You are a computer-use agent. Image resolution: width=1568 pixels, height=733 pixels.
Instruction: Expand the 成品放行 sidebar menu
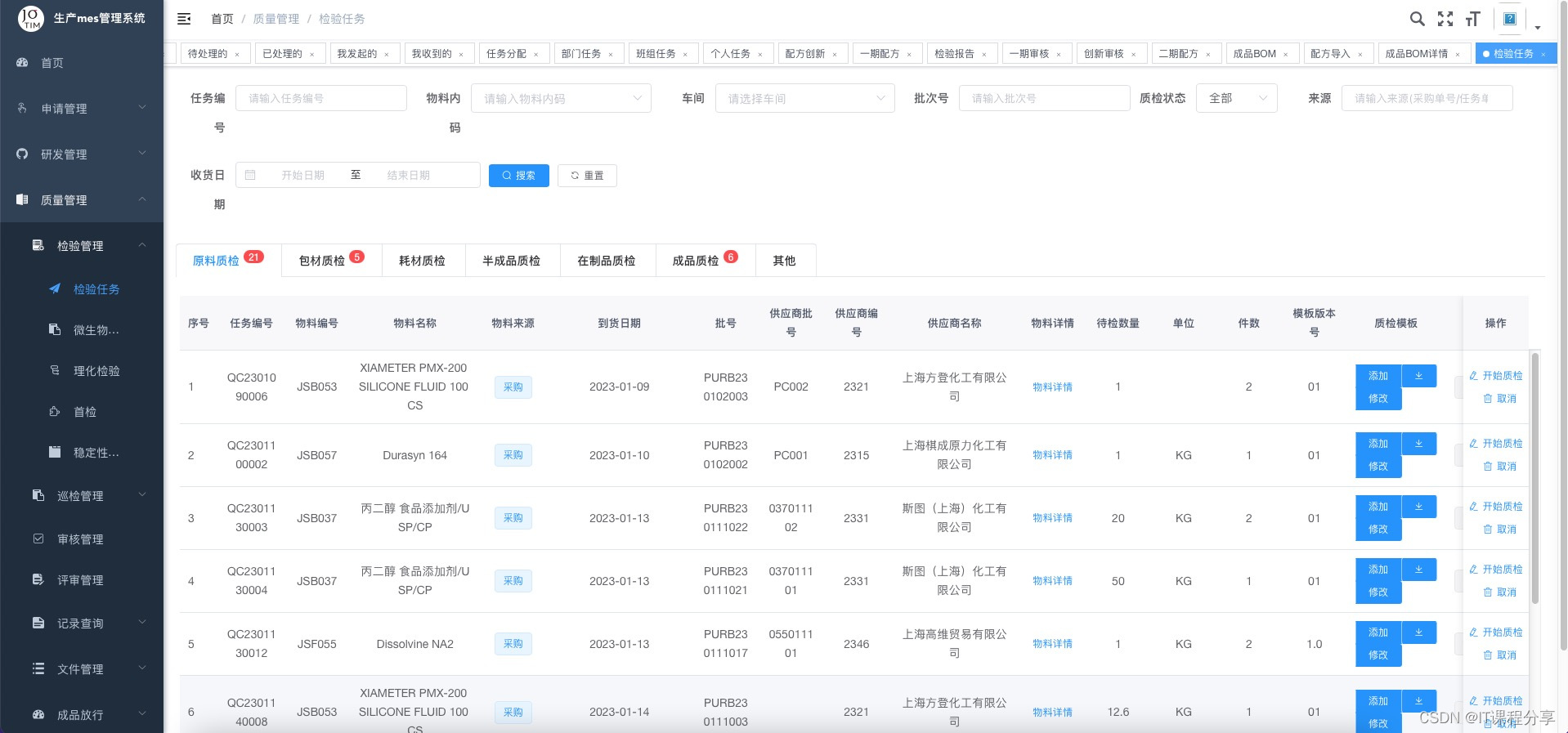(x=82, y=715)
